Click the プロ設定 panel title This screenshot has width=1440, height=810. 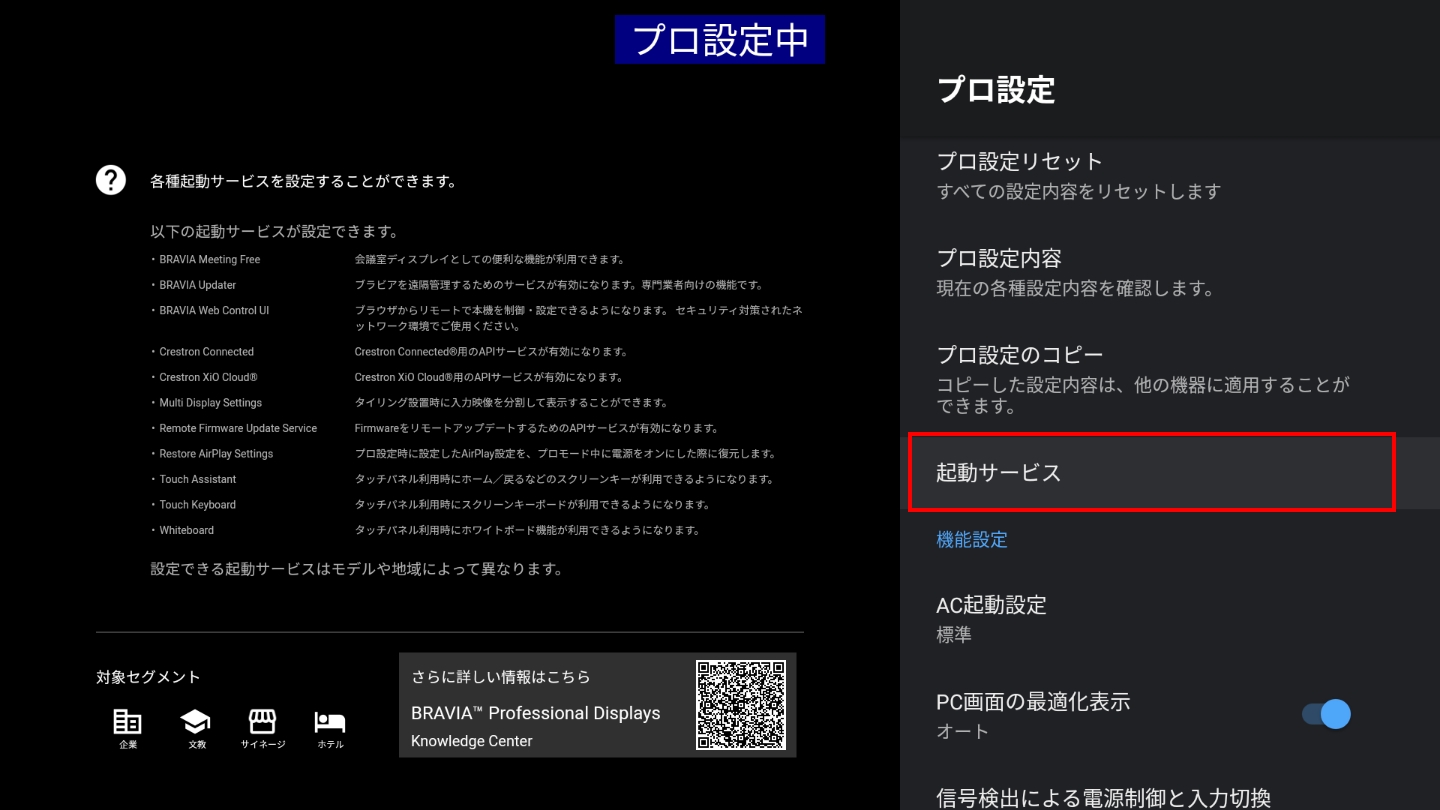pos(996,90)
